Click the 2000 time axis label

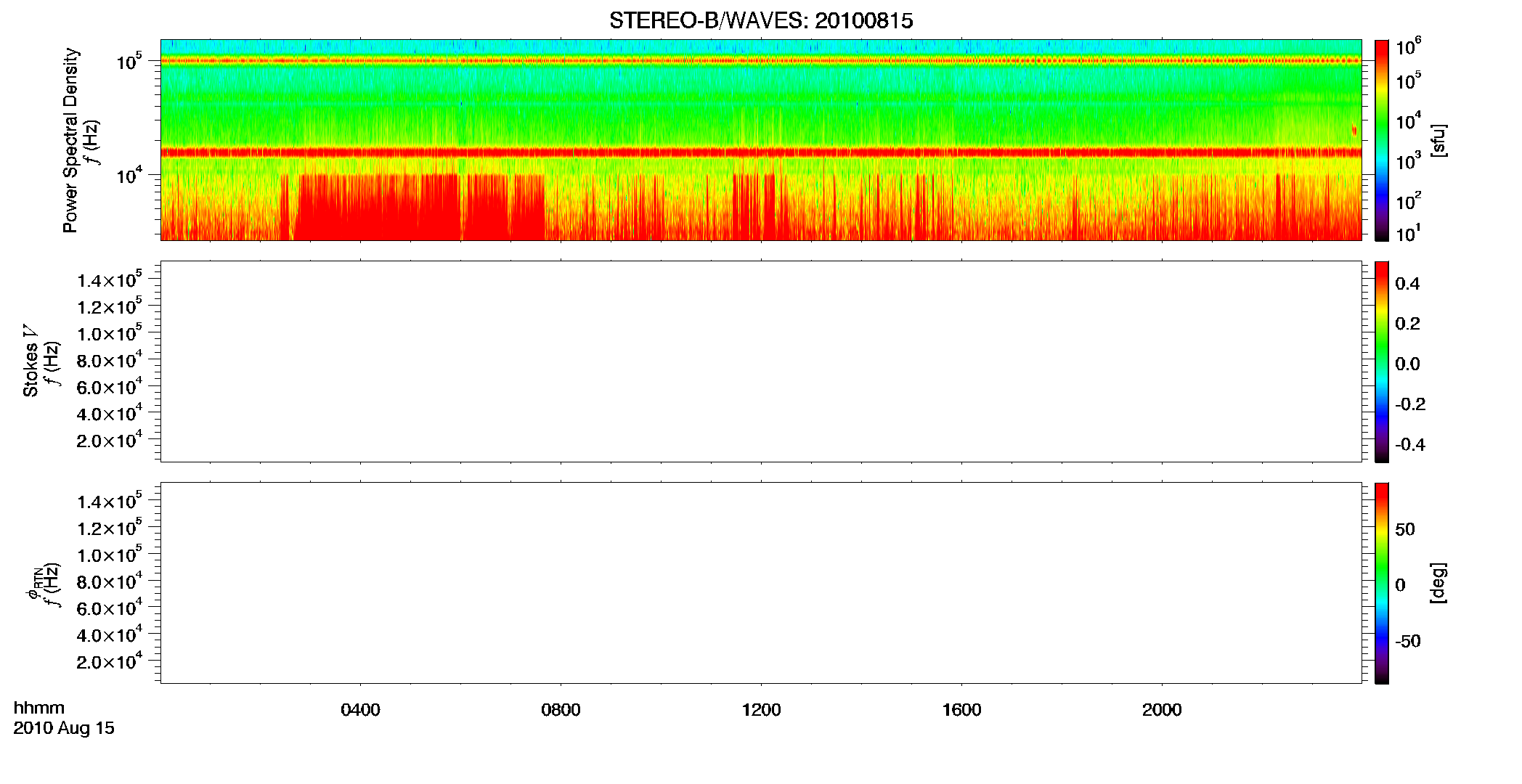pyautogui.click(x=1162, y=710)
